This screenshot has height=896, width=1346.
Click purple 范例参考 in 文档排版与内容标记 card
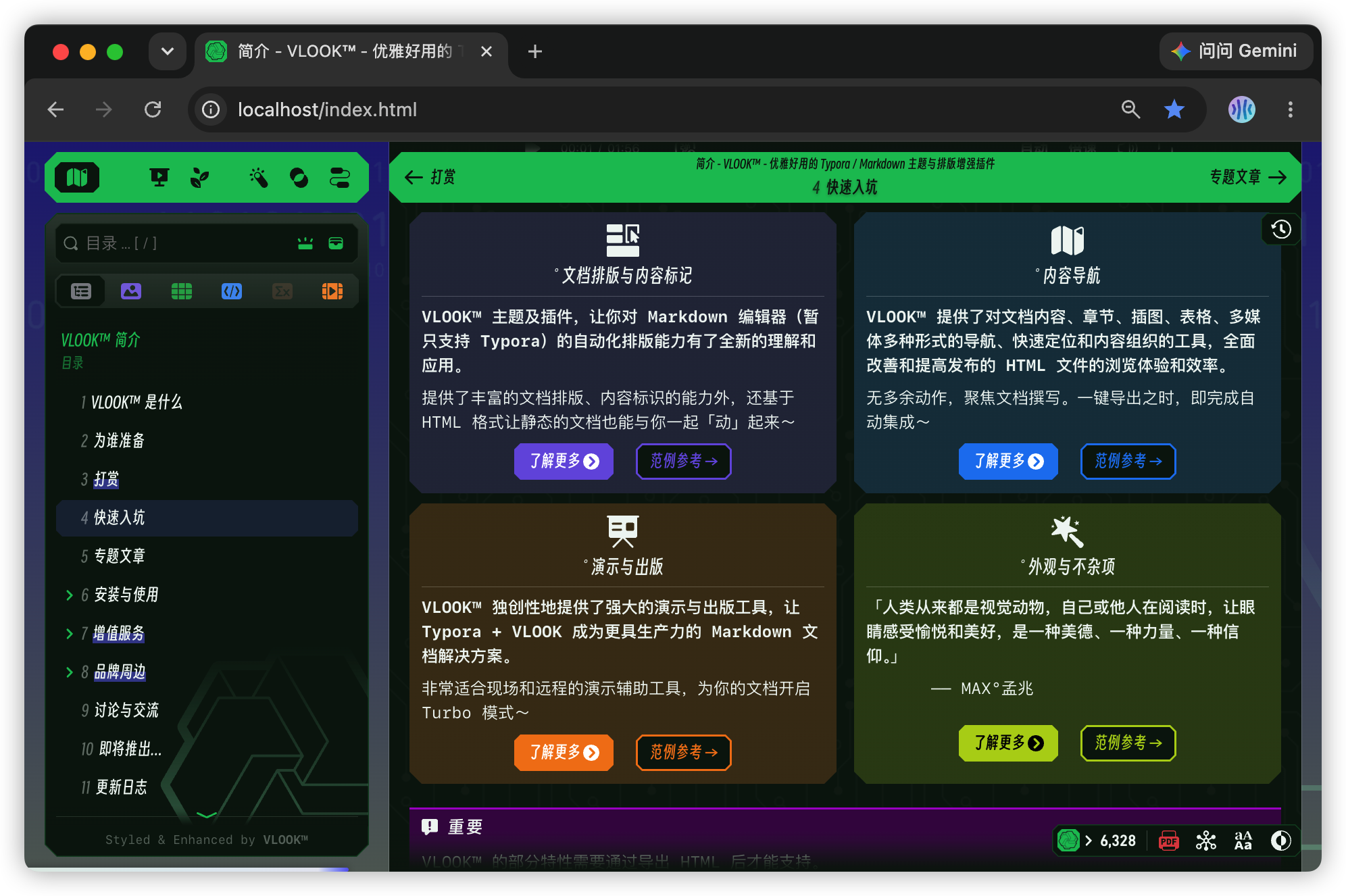(x=683, y=461)
